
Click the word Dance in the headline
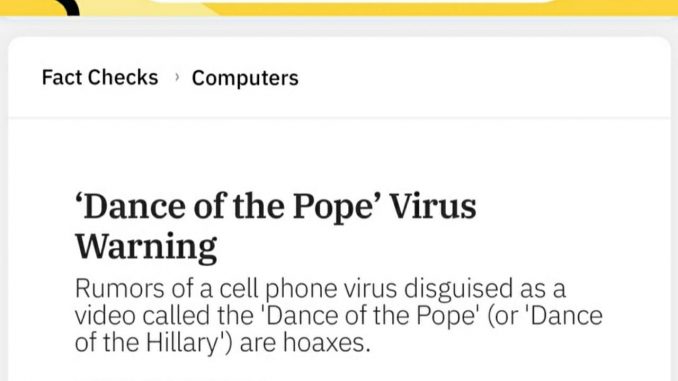pos(131,206)
